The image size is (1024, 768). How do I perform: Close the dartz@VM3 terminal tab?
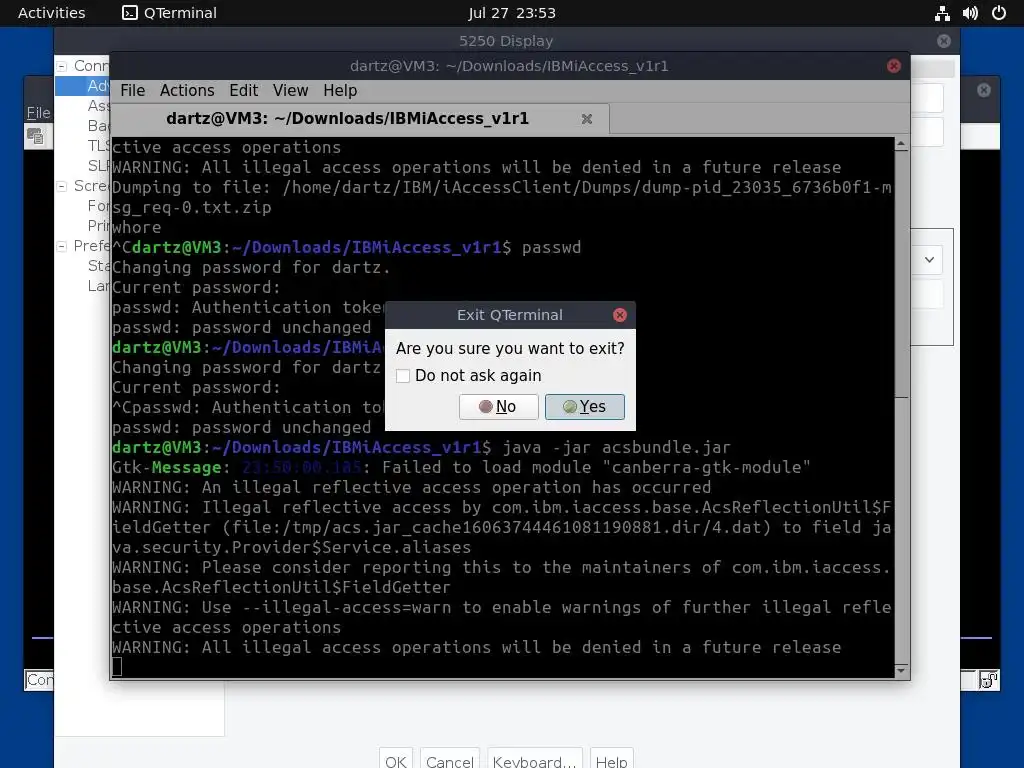[586, 119]
